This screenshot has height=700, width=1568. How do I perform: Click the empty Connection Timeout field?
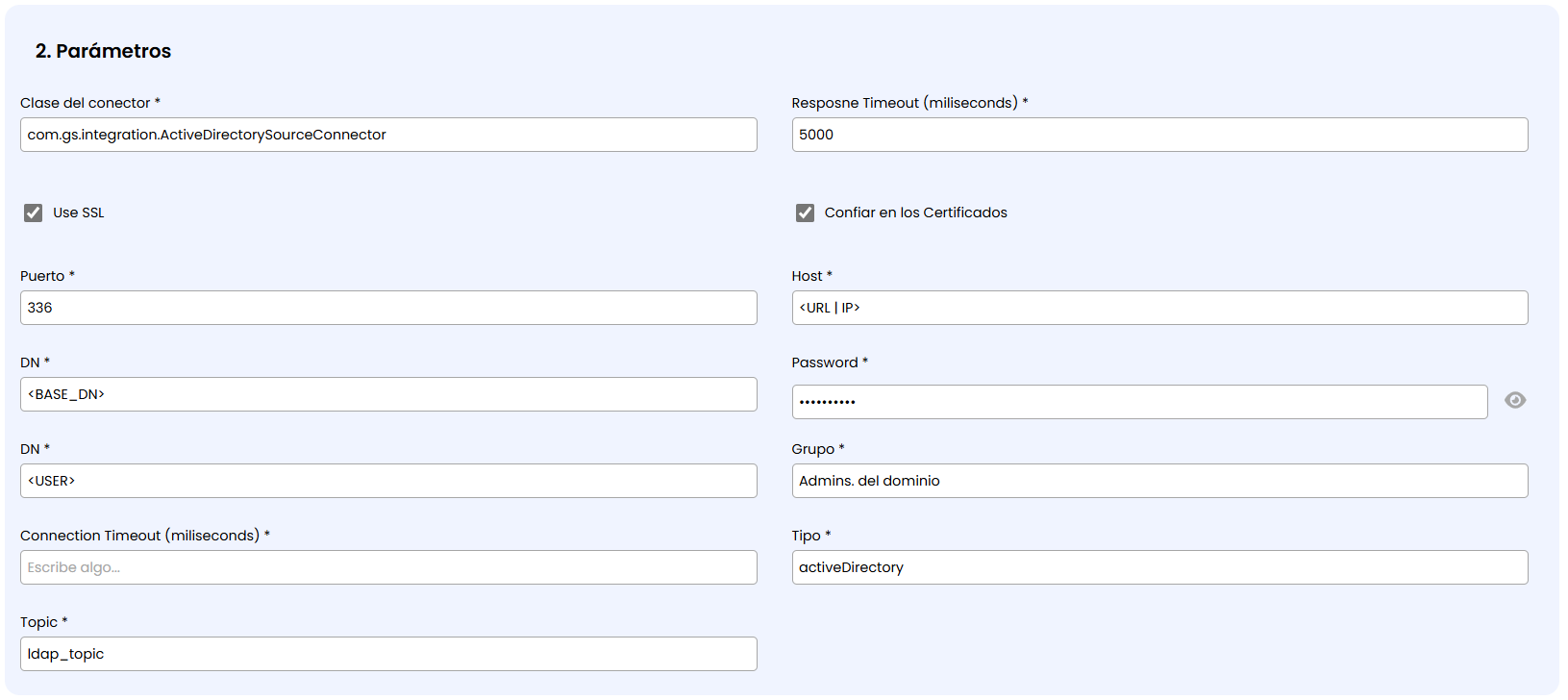click(388, 567)
